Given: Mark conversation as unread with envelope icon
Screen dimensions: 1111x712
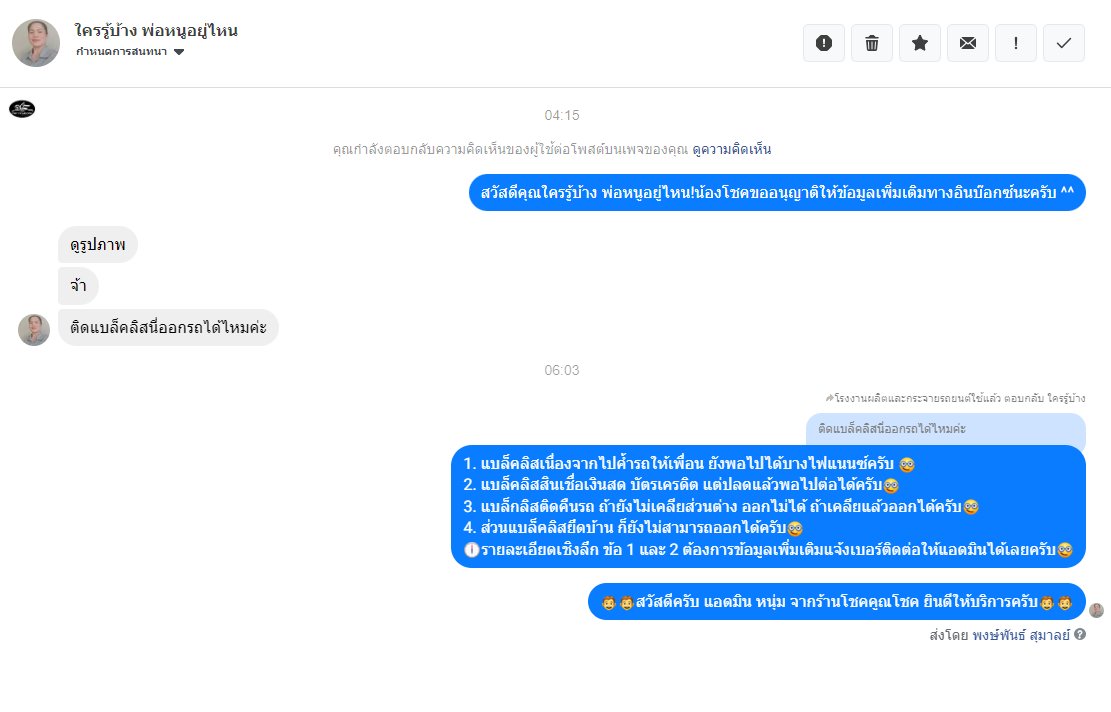Looking at the screenshot, I should coord(968,43).
